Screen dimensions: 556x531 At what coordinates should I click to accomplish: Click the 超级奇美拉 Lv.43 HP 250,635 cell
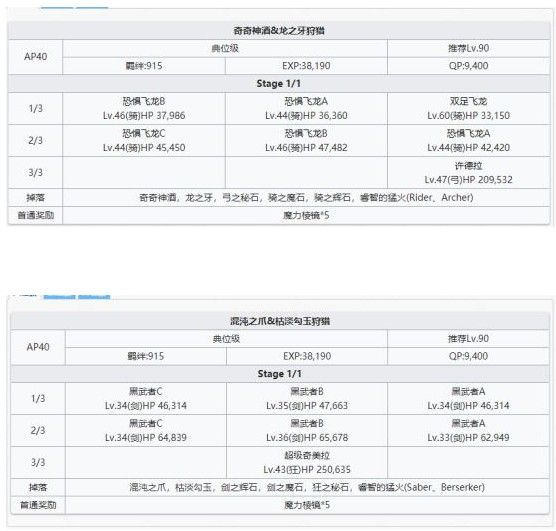pyautogui.click(x=307, y=463)
